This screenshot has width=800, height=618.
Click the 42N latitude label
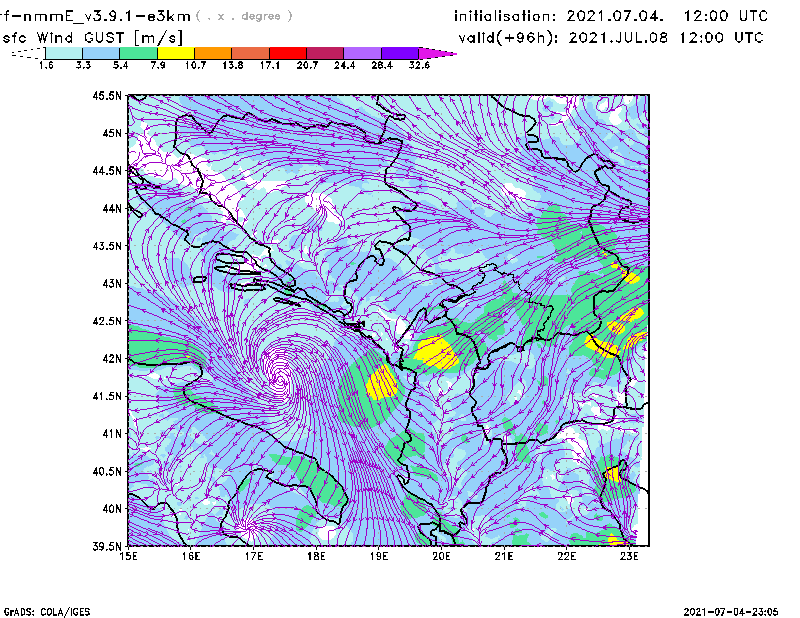point(112,359)
